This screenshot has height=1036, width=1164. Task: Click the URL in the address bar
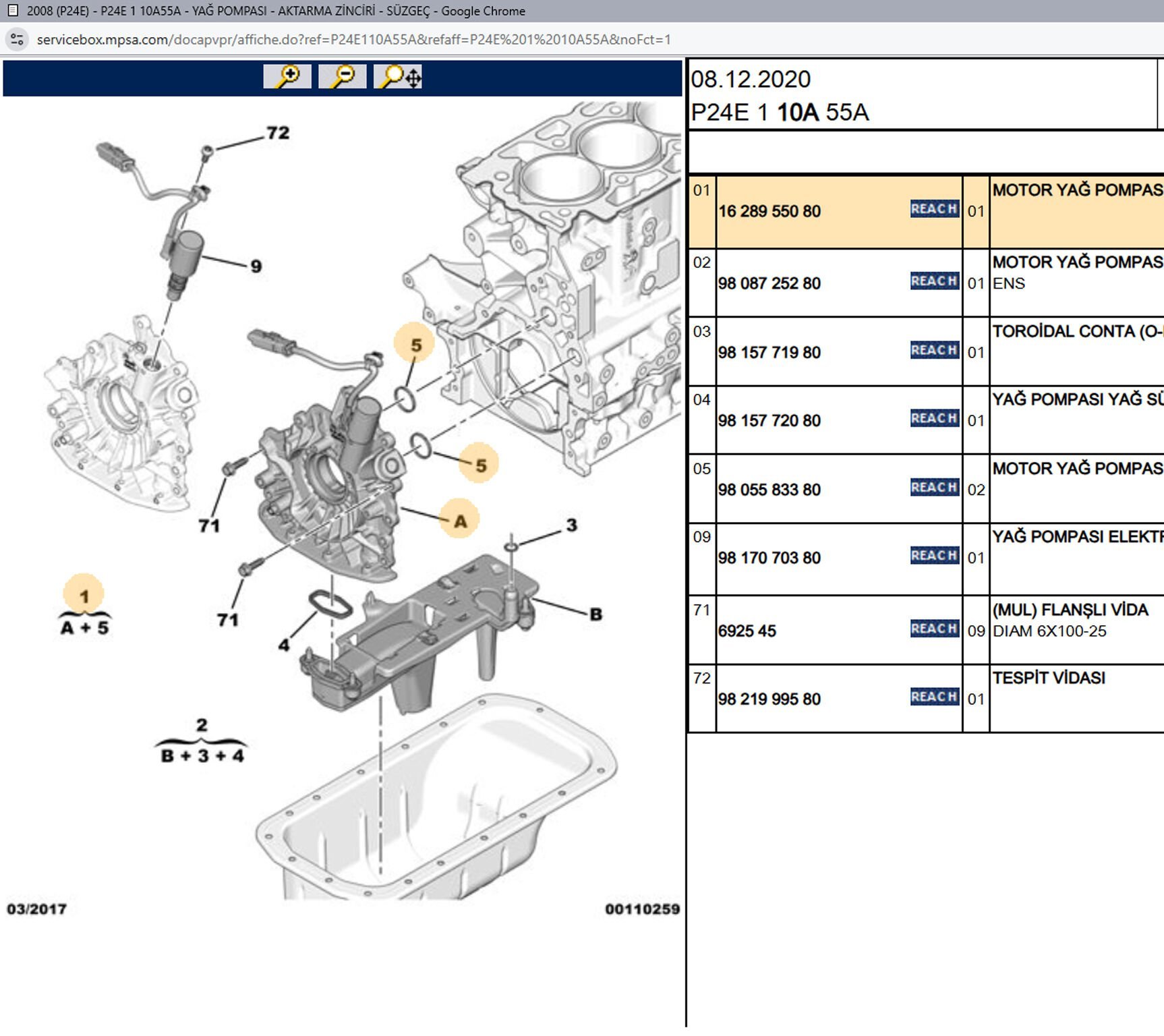[x=353, y=40]
